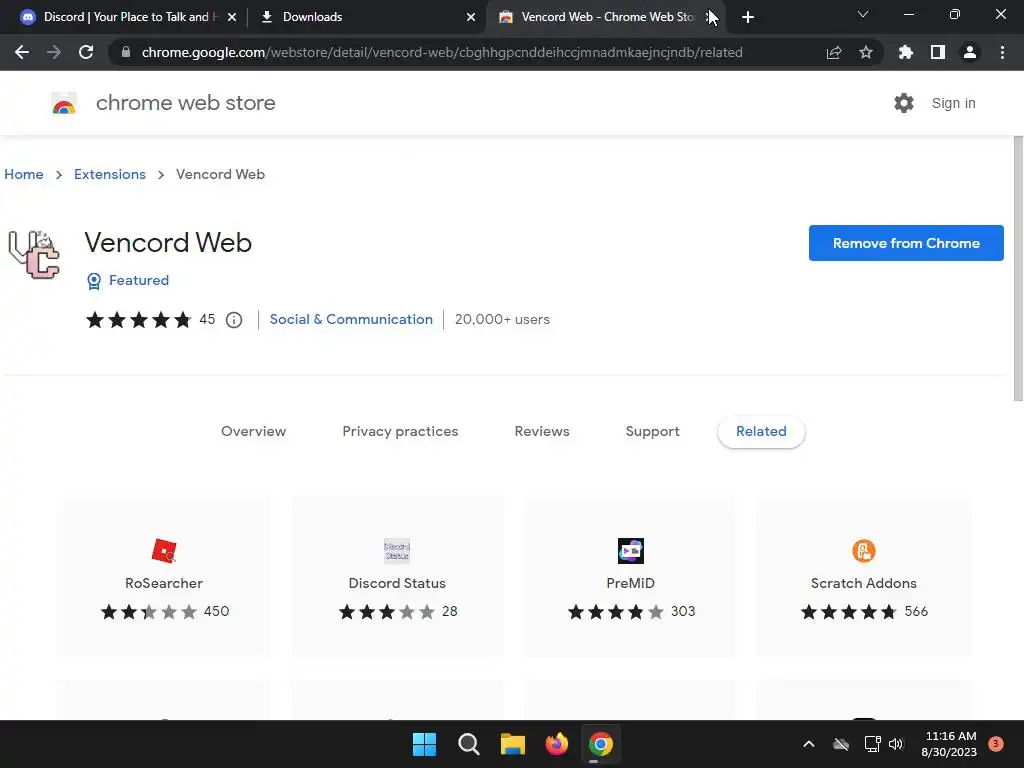
Task: Click the 20,000+ users text
Action: [502, 319]
